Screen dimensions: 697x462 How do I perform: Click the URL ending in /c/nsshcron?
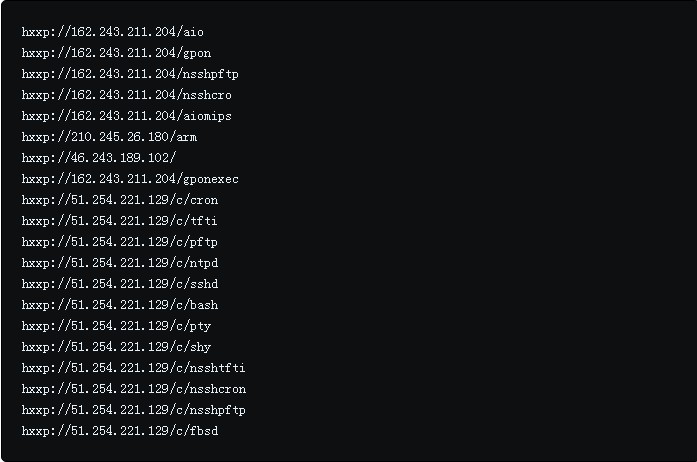click(x=133, y=389)
